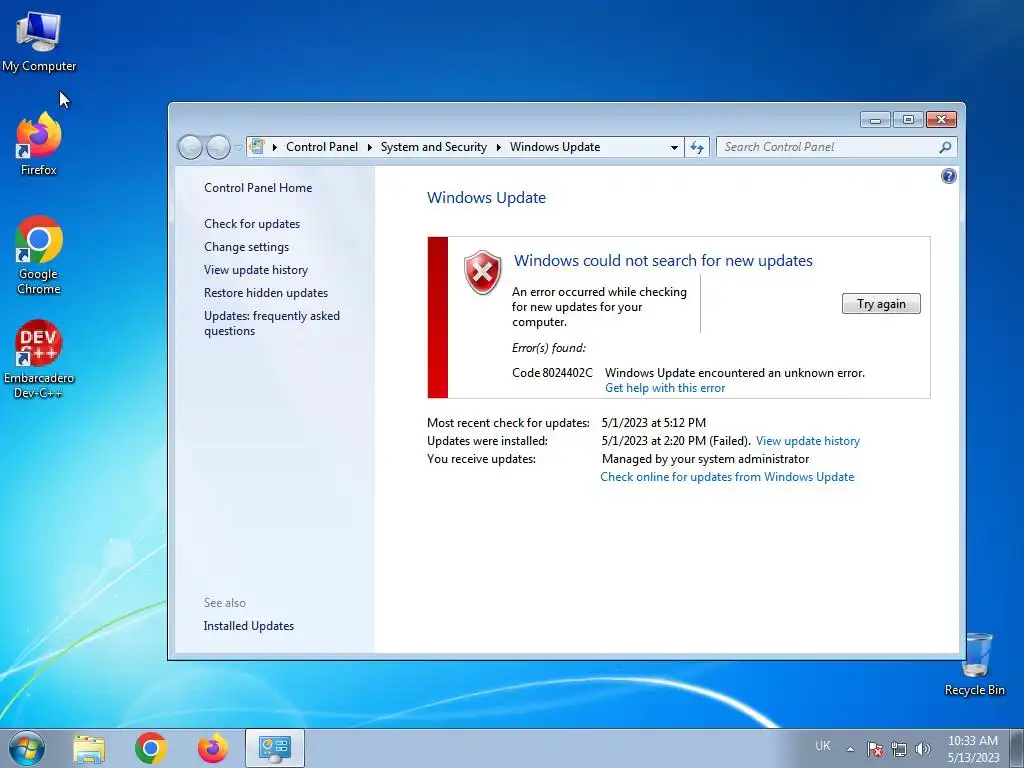This screenshot has width=1024, height=768.
Task: Open the recent pages dropdown arrow
Action: tap(239, 148)
